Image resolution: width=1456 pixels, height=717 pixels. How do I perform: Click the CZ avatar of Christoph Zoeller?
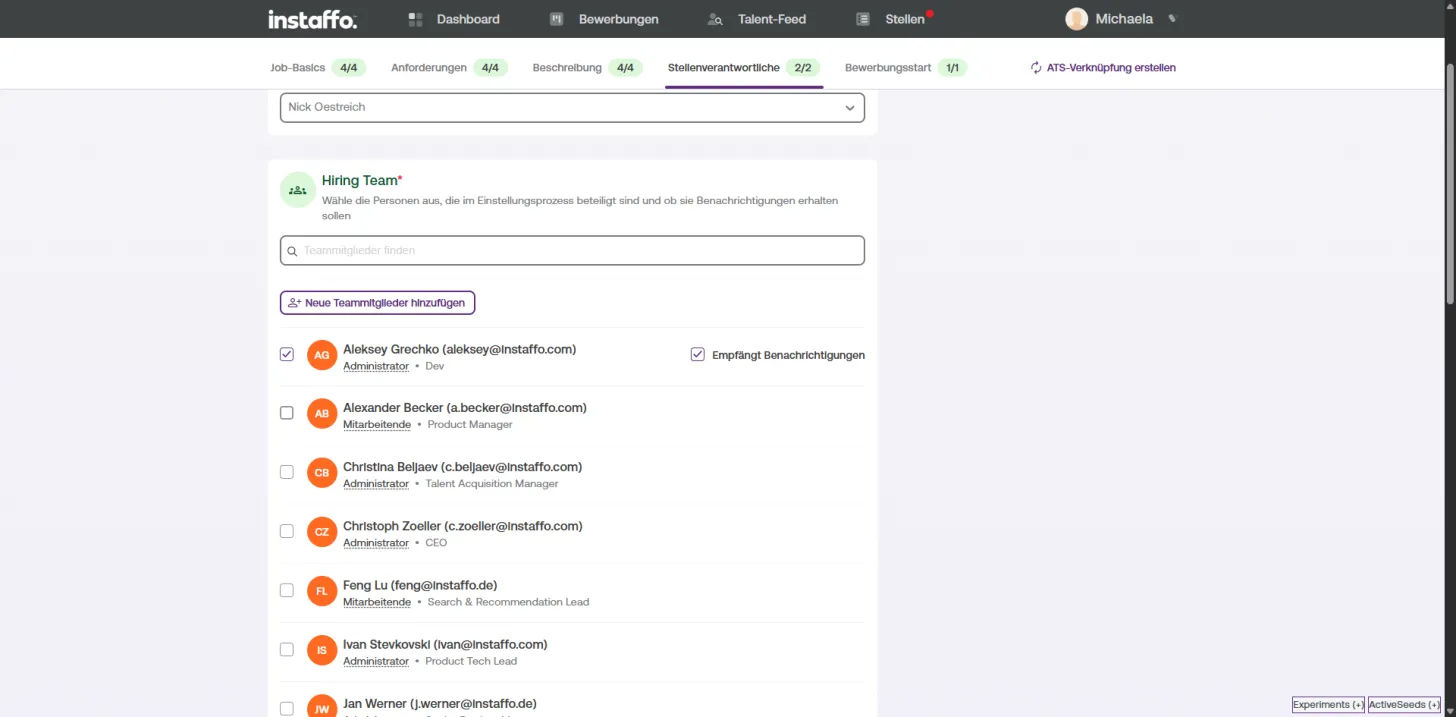tap(322, 532)
